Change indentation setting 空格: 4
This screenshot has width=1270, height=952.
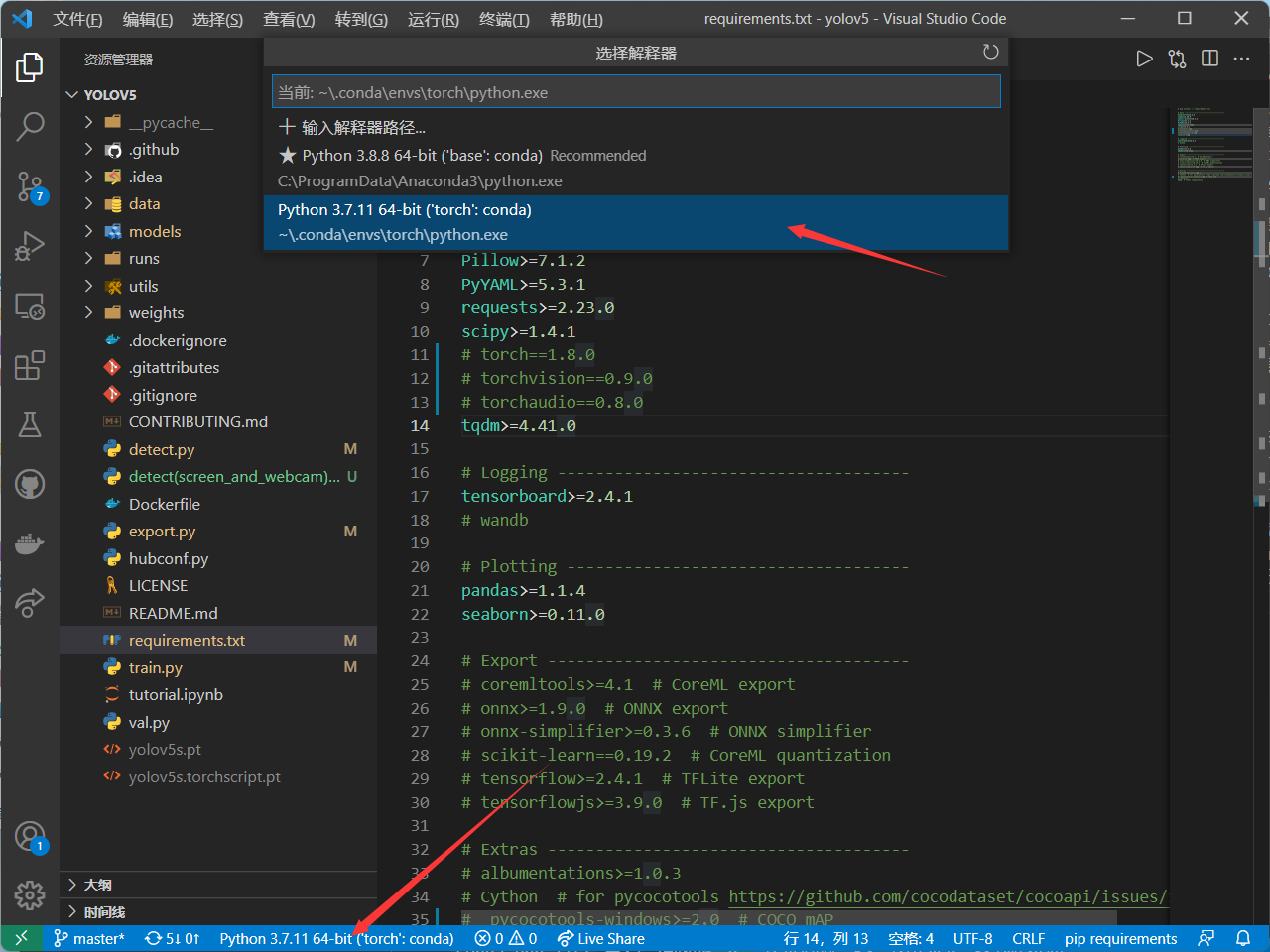pos(911,938)
